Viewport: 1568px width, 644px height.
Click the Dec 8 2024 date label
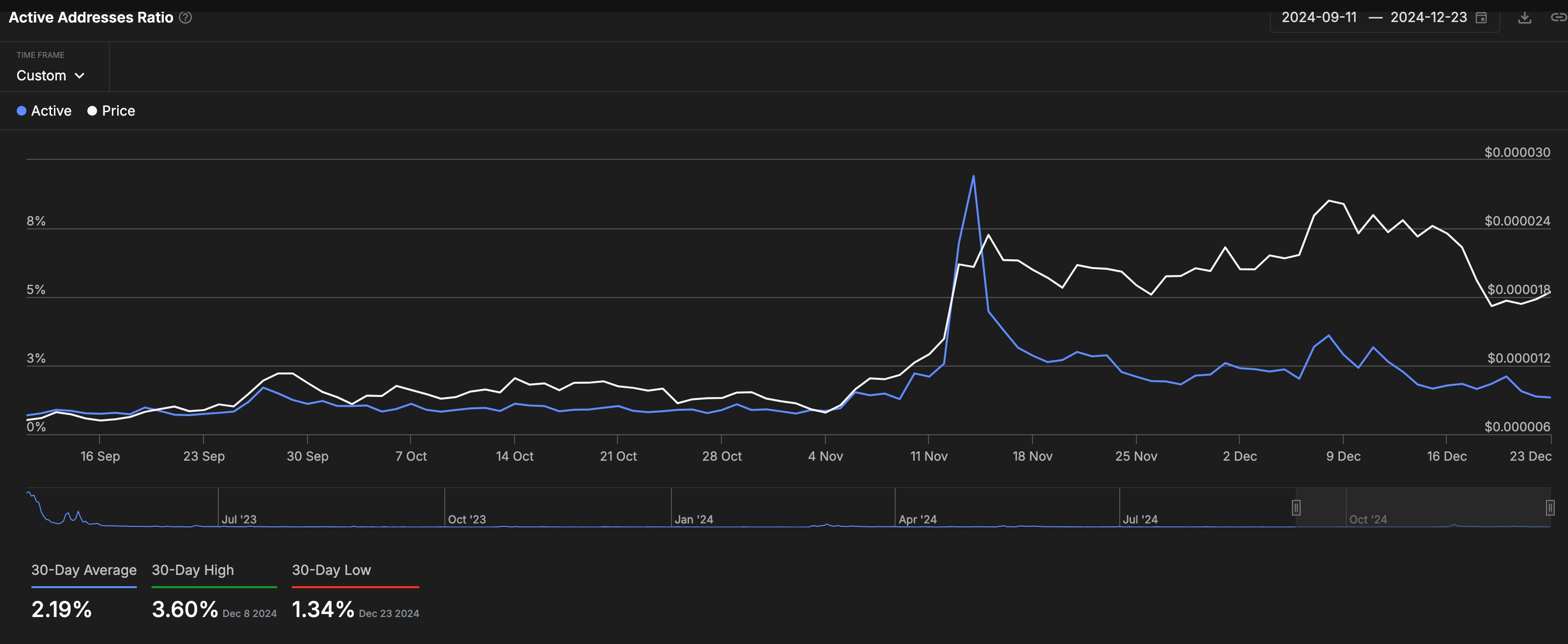pos(250,614)
